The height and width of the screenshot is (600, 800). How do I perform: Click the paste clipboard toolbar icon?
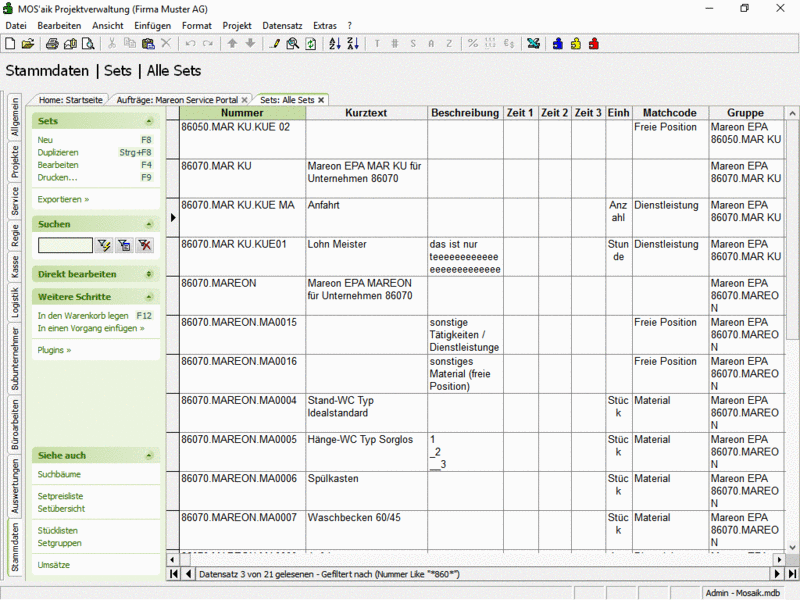pyautogui.click(x=148, y=44)
